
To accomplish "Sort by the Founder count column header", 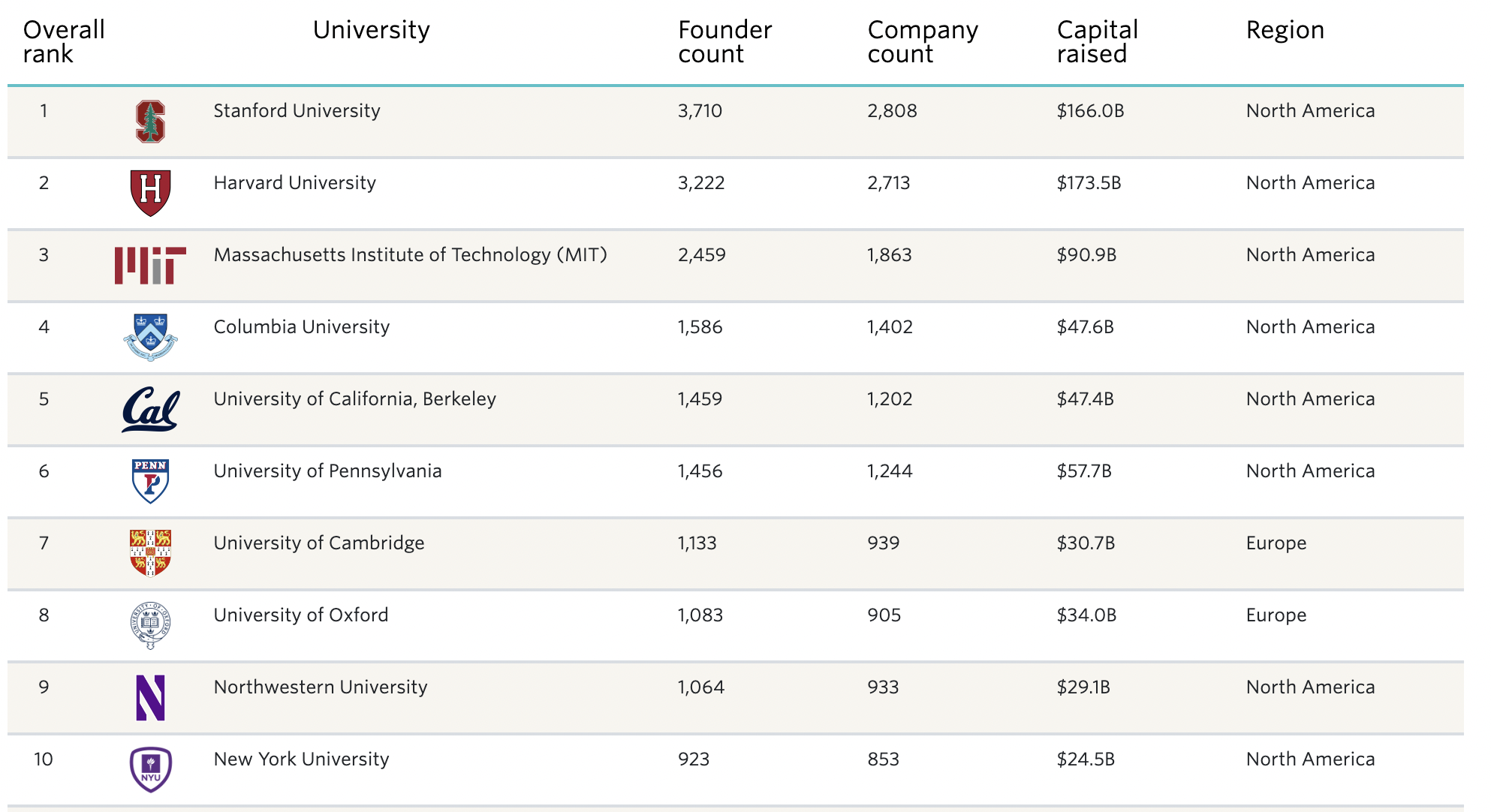I will tap(724, 42).
